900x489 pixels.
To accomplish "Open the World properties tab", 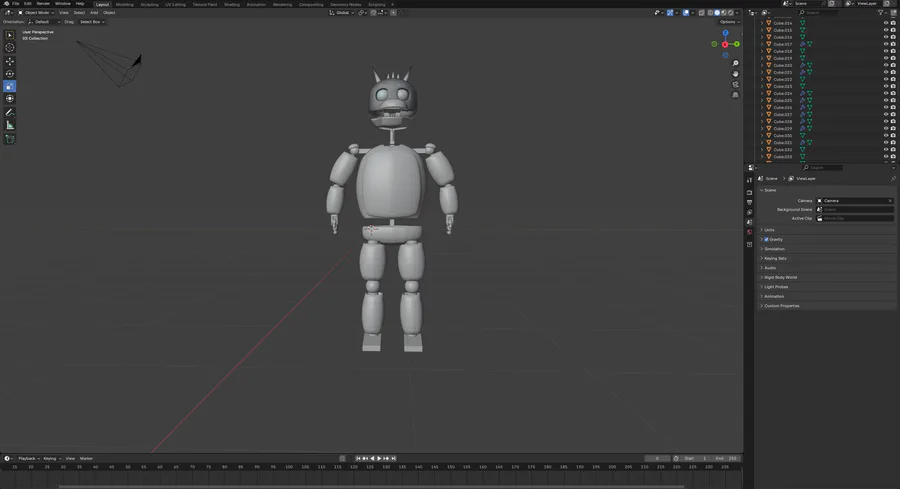I will pyautogui.click(x=750, y=232).
